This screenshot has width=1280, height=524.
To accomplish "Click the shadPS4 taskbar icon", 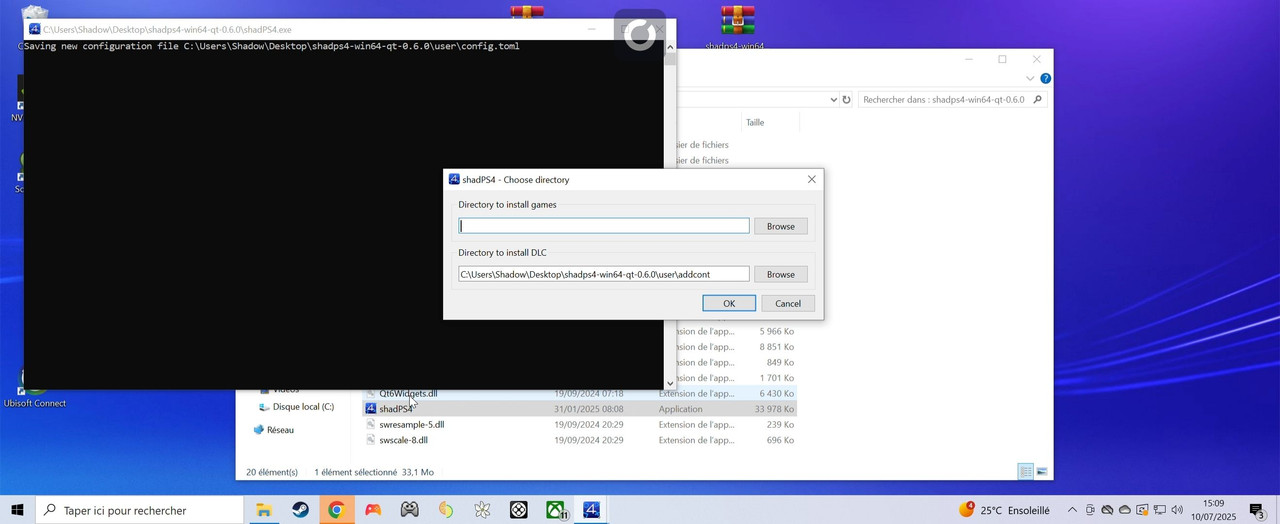I will click(591, 510).
